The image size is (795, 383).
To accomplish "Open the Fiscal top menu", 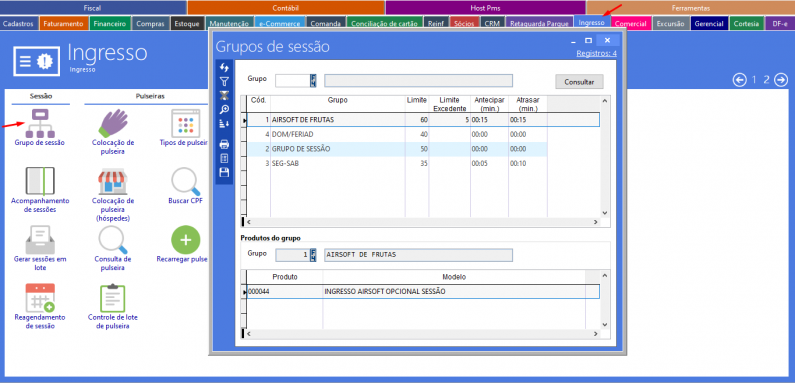I will pyautogui.click(x=93, y=8).
